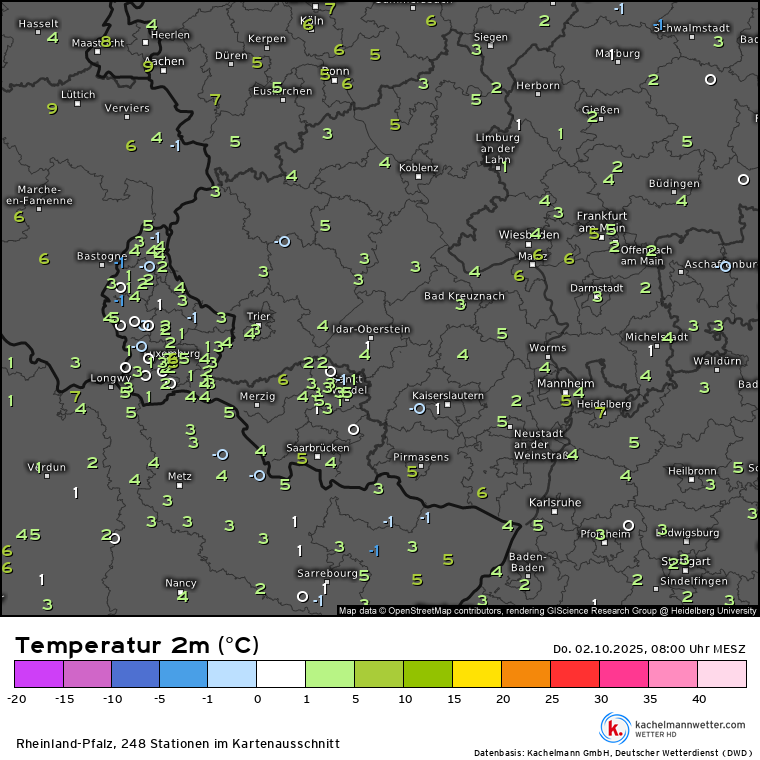Click the Büdingen city label

674,183
